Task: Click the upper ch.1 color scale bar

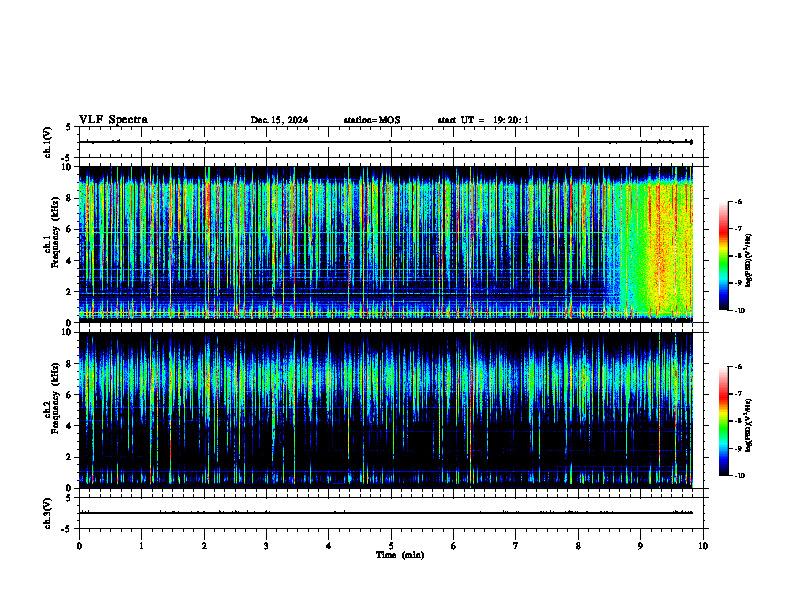Action: tap(723, 256)
